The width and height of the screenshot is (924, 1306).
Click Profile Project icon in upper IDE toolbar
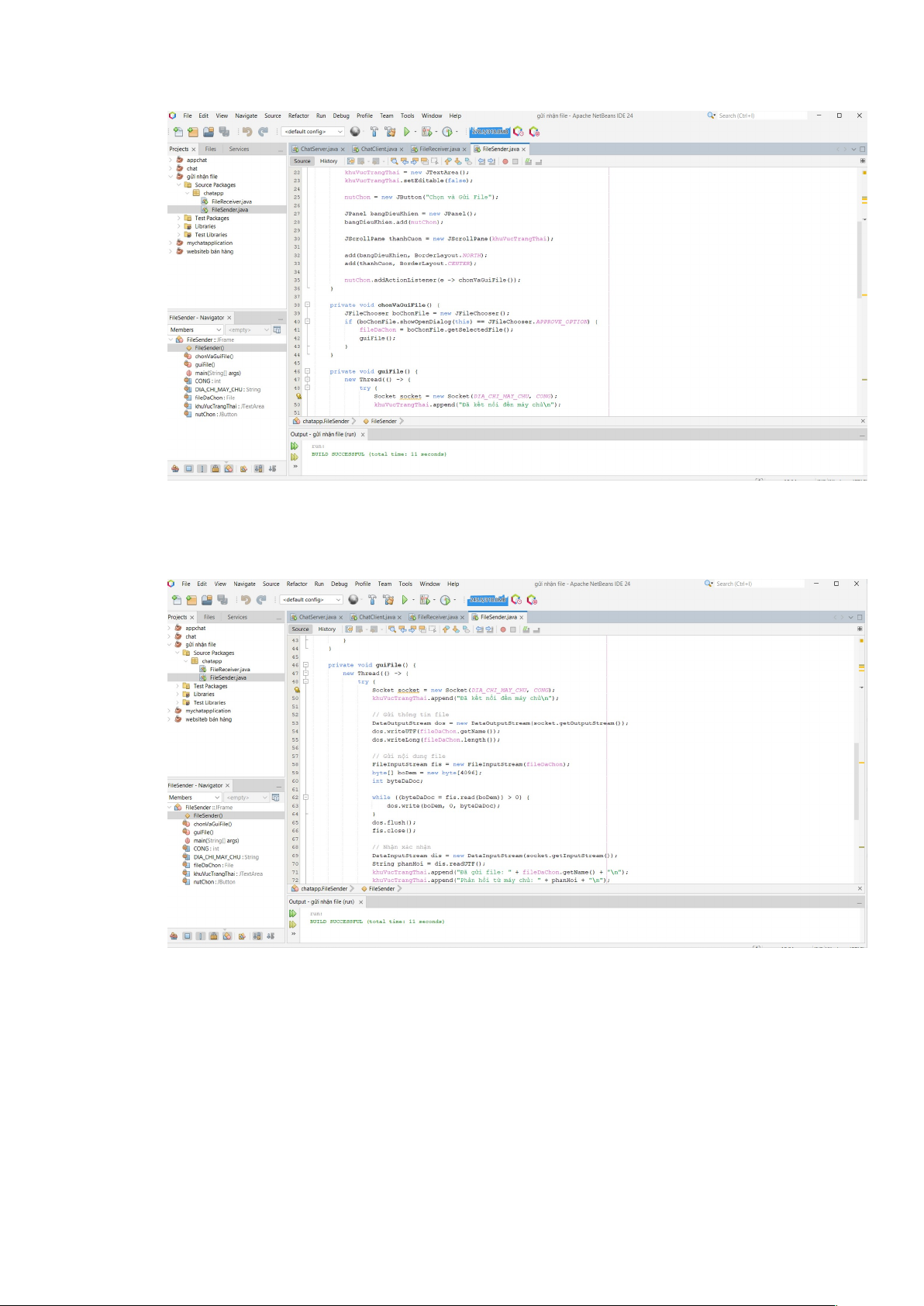point(447,132)
